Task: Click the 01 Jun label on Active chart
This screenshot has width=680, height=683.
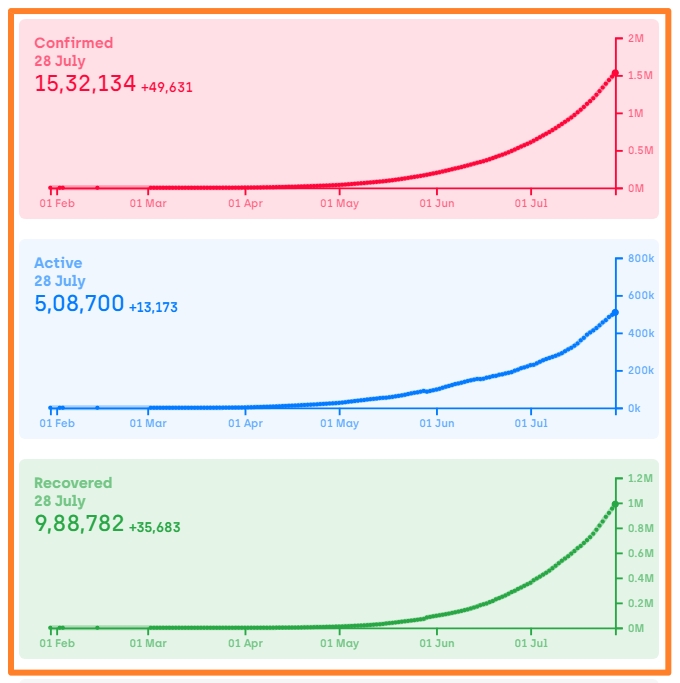Action: coord(436,422)
